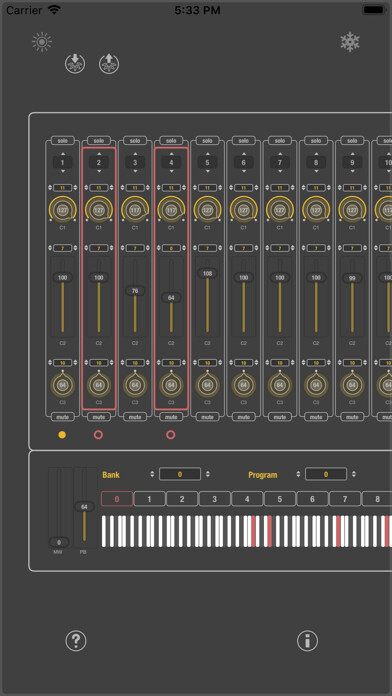Click stepper right of Program value field
Screen dimensions: 392x696
coord(353,474)
